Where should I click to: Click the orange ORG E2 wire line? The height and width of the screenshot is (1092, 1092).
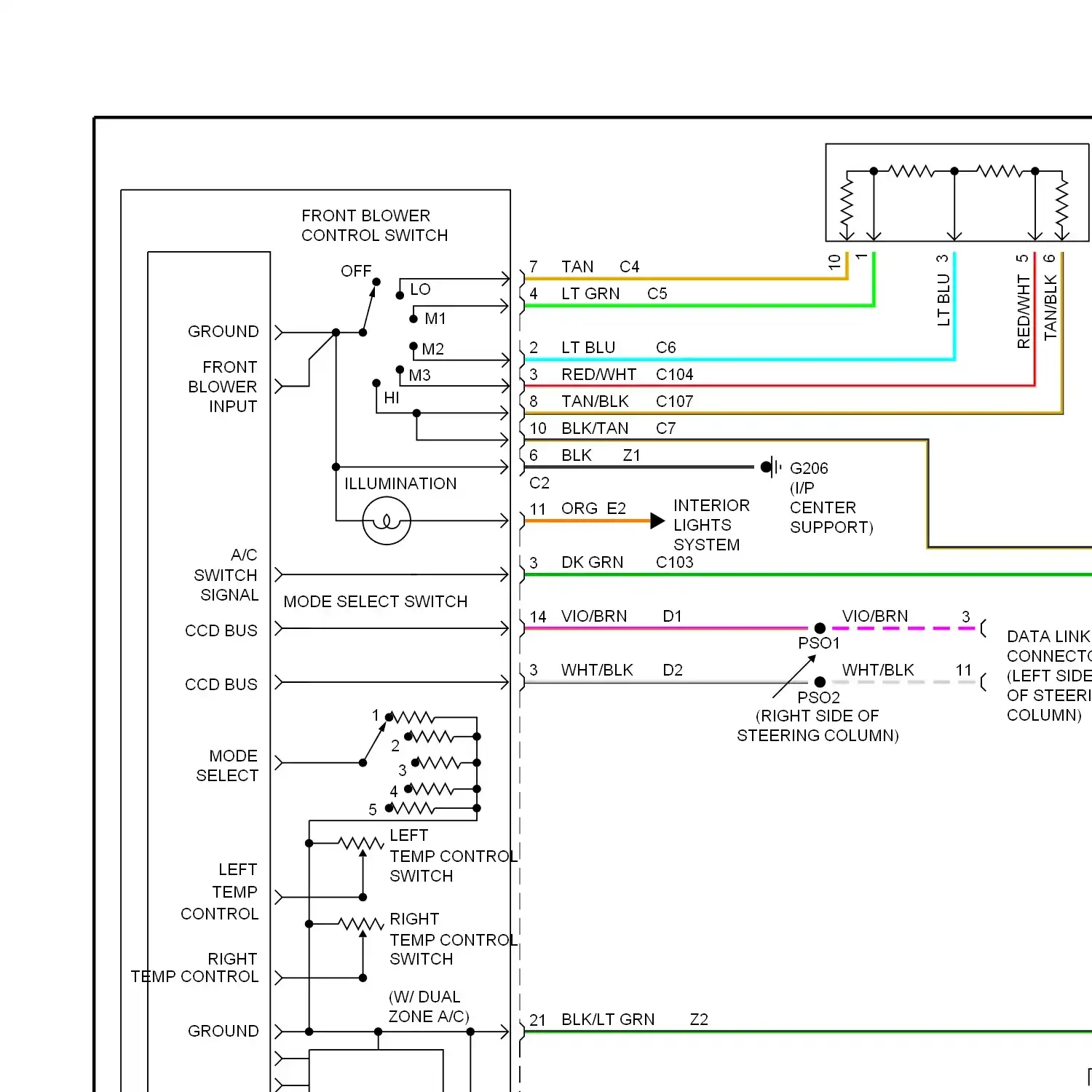click(587, 521)
